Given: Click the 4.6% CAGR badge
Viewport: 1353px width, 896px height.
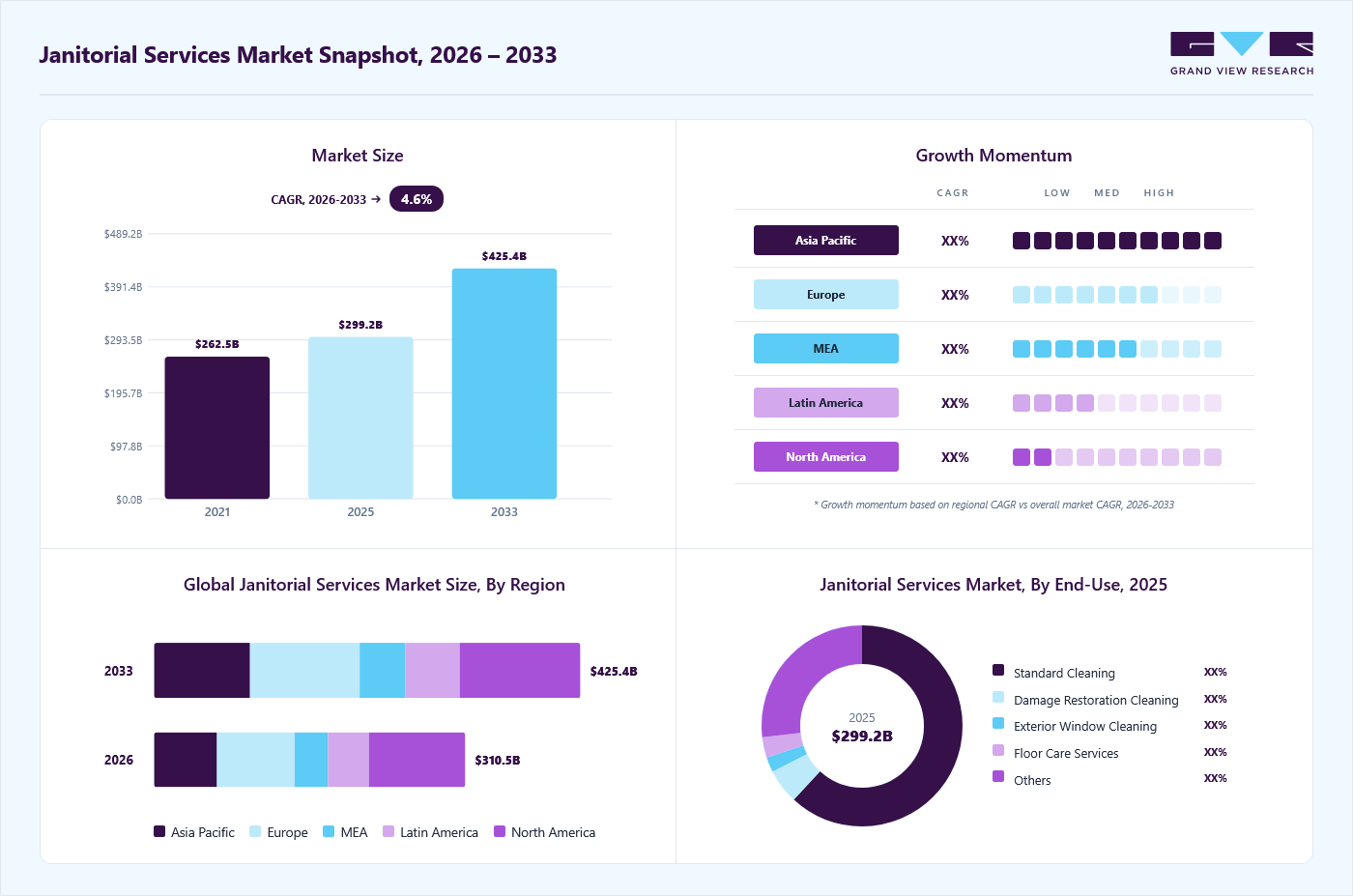Looking at the screenshot, I should pyautogui.click(x=417, y=199).
